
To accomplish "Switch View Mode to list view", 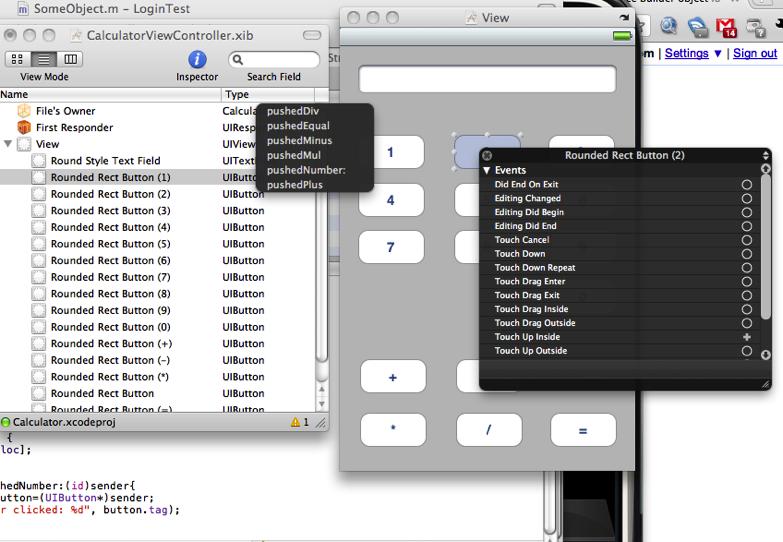I will point(44,59).
